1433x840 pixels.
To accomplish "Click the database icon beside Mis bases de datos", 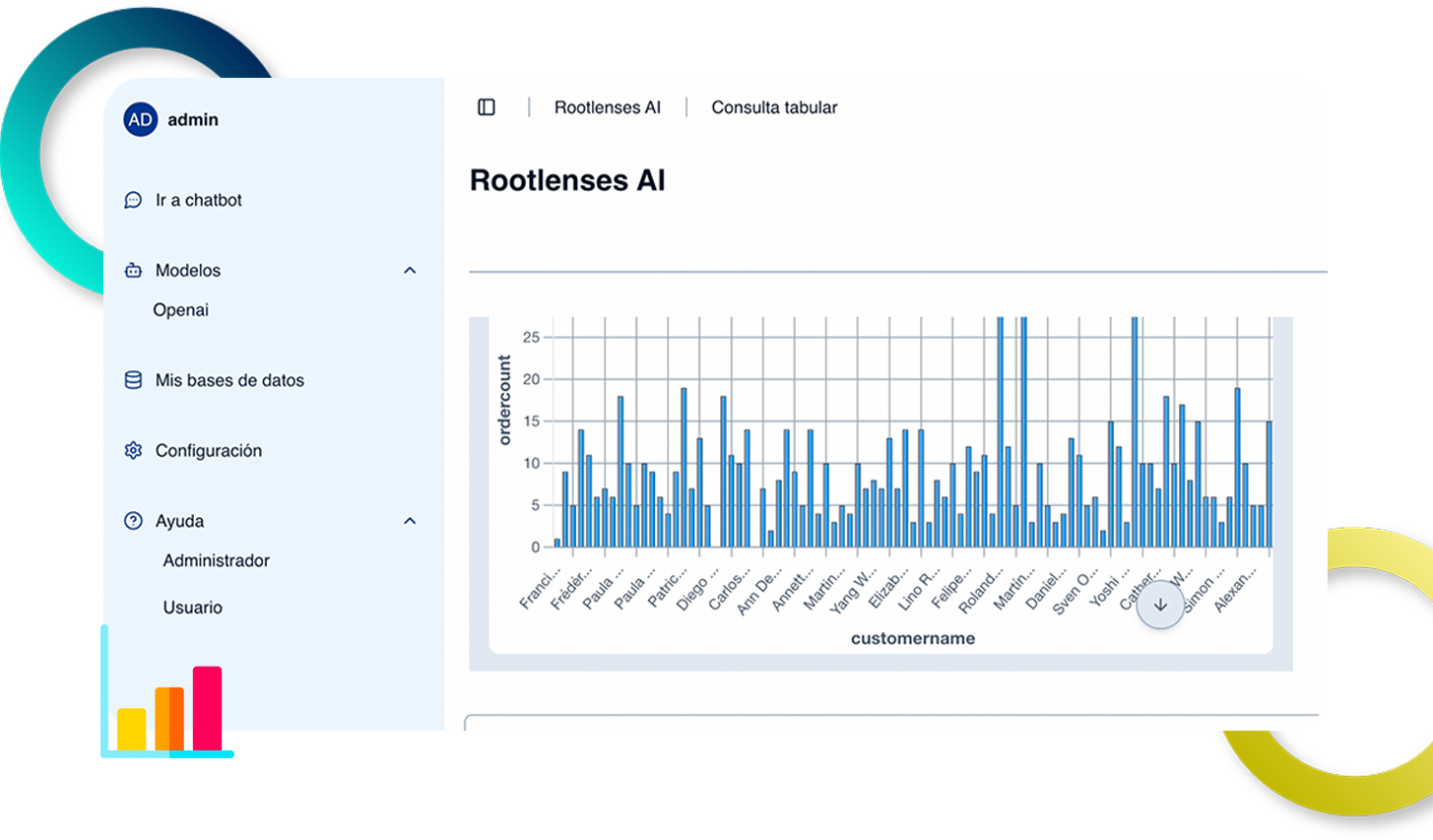I will click(133, 380).
